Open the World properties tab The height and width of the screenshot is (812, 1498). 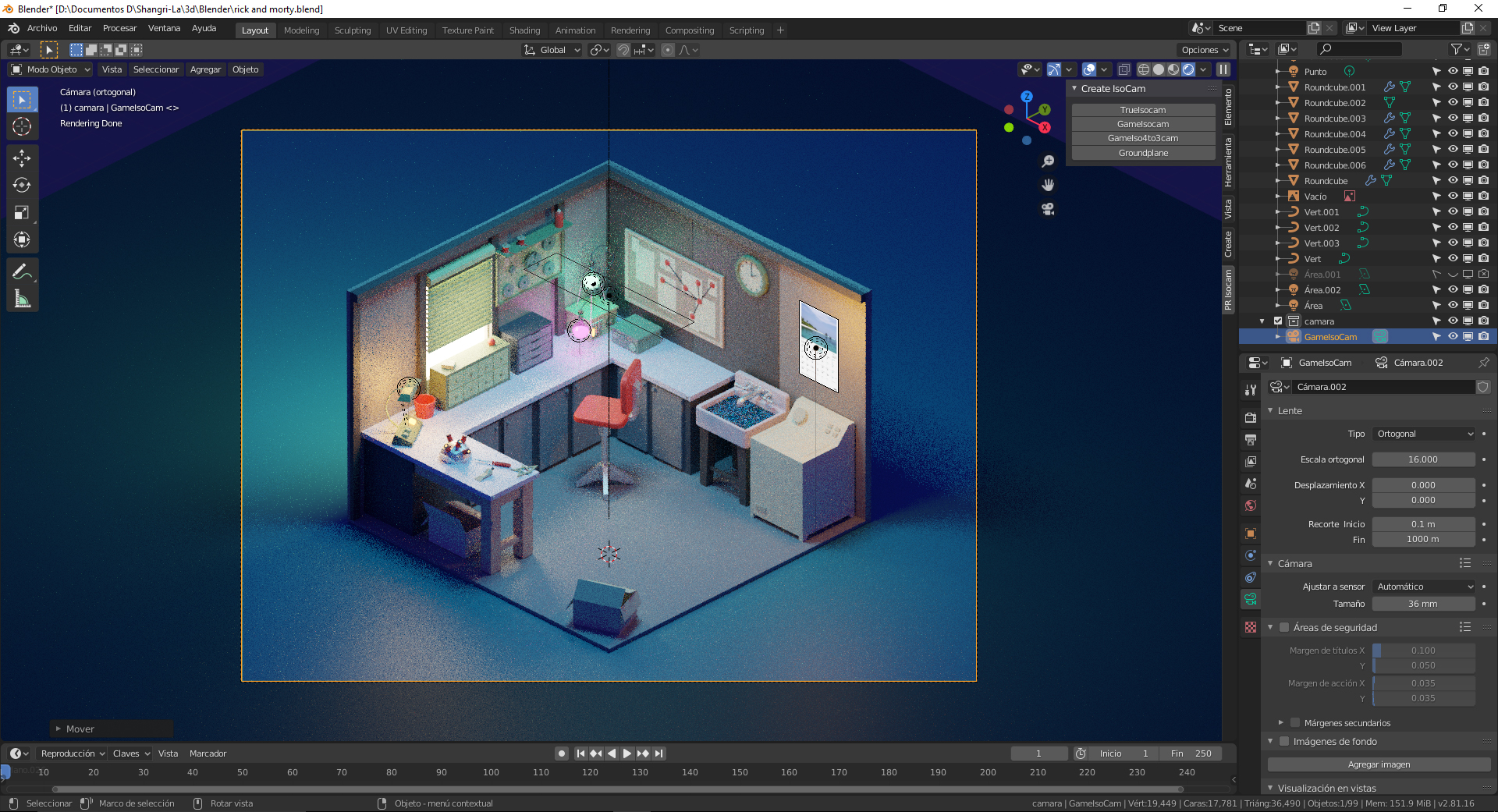pyautogui.click(x=1251, y=505)
